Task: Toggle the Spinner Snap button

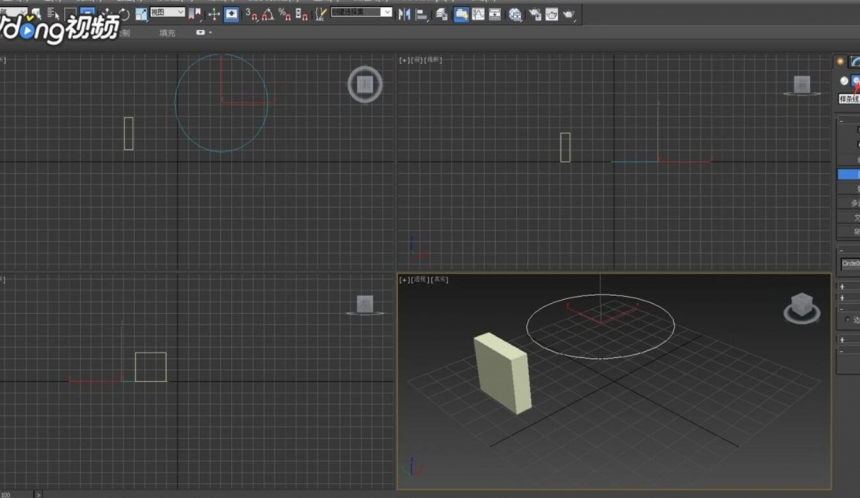Action: (301, 15)
